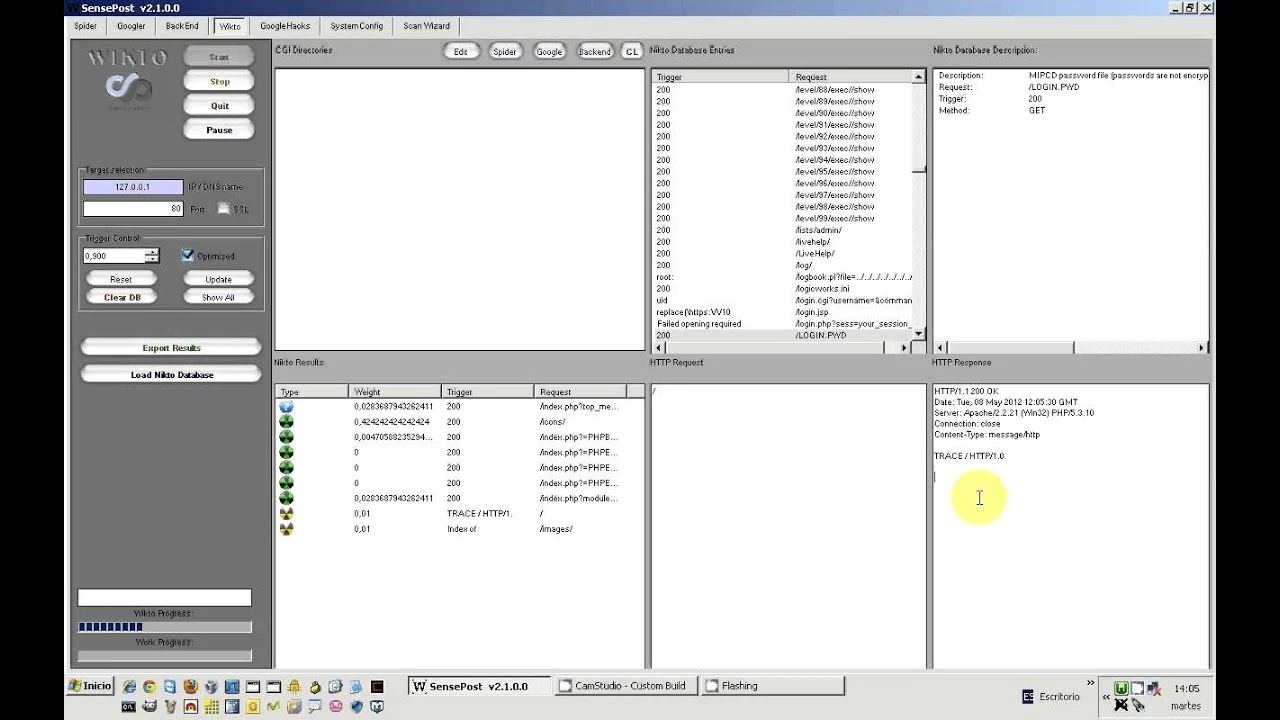Open the BackEnd tab

pyautogui.click(x=182, y=26)
